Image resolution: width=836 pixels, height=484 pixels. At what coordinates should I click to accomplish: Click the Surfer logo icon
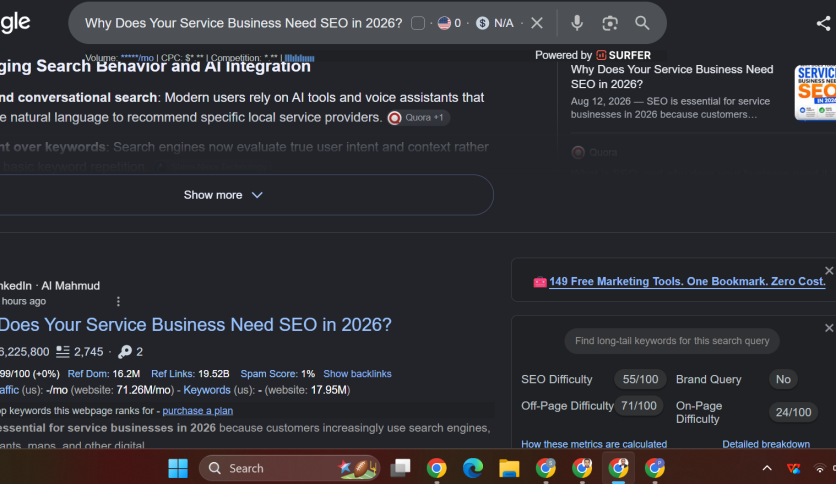click(601, 55)
